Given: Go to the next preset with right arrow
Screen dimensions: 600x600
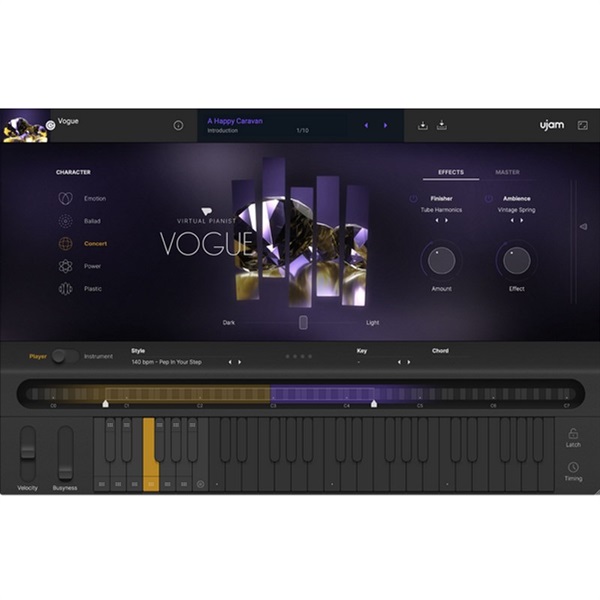Looking at the screenshot, I should pos(386,125).
